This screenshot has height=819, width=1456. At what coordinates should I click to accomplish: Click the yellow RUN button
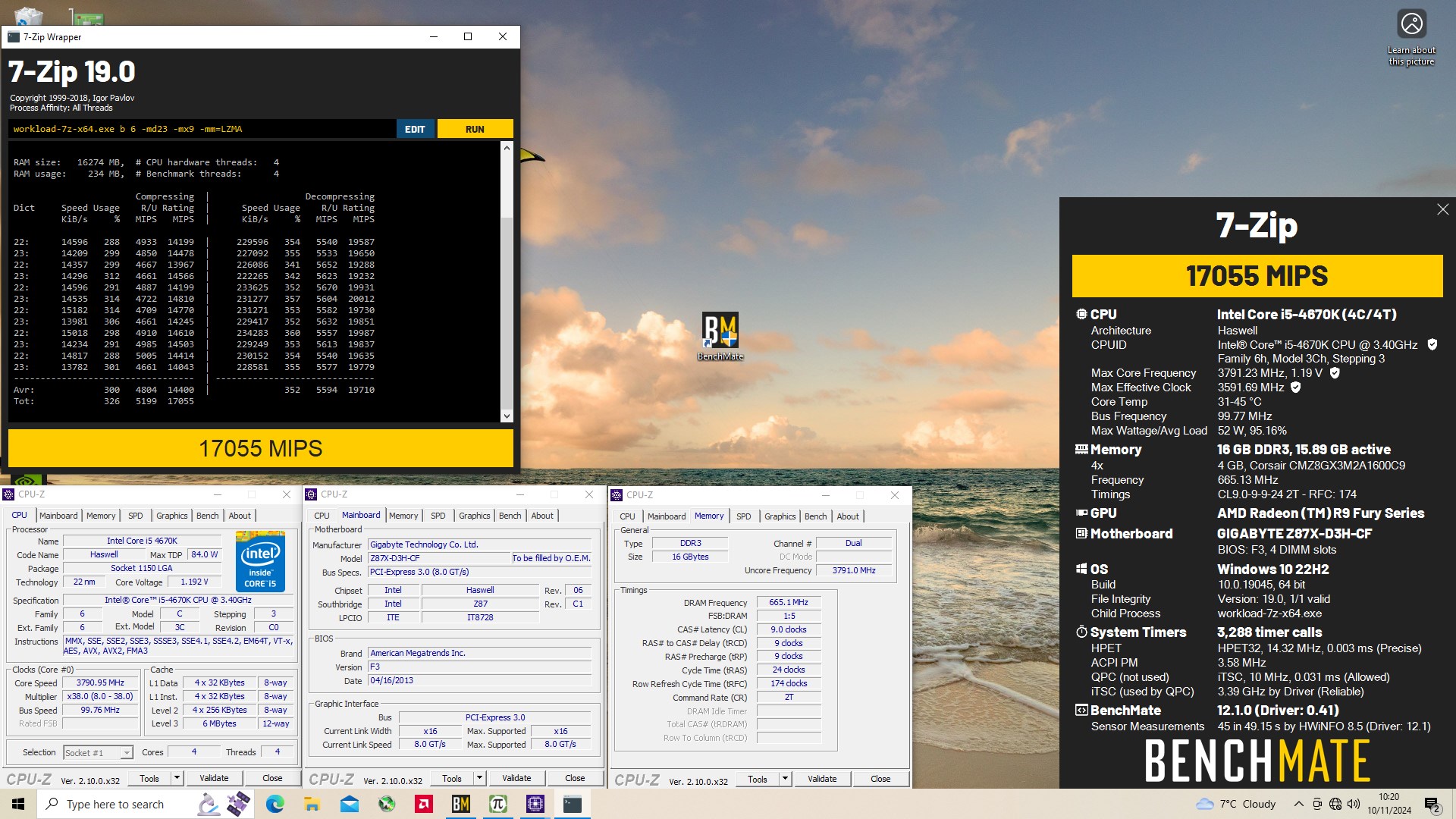(x=475, y=129)
